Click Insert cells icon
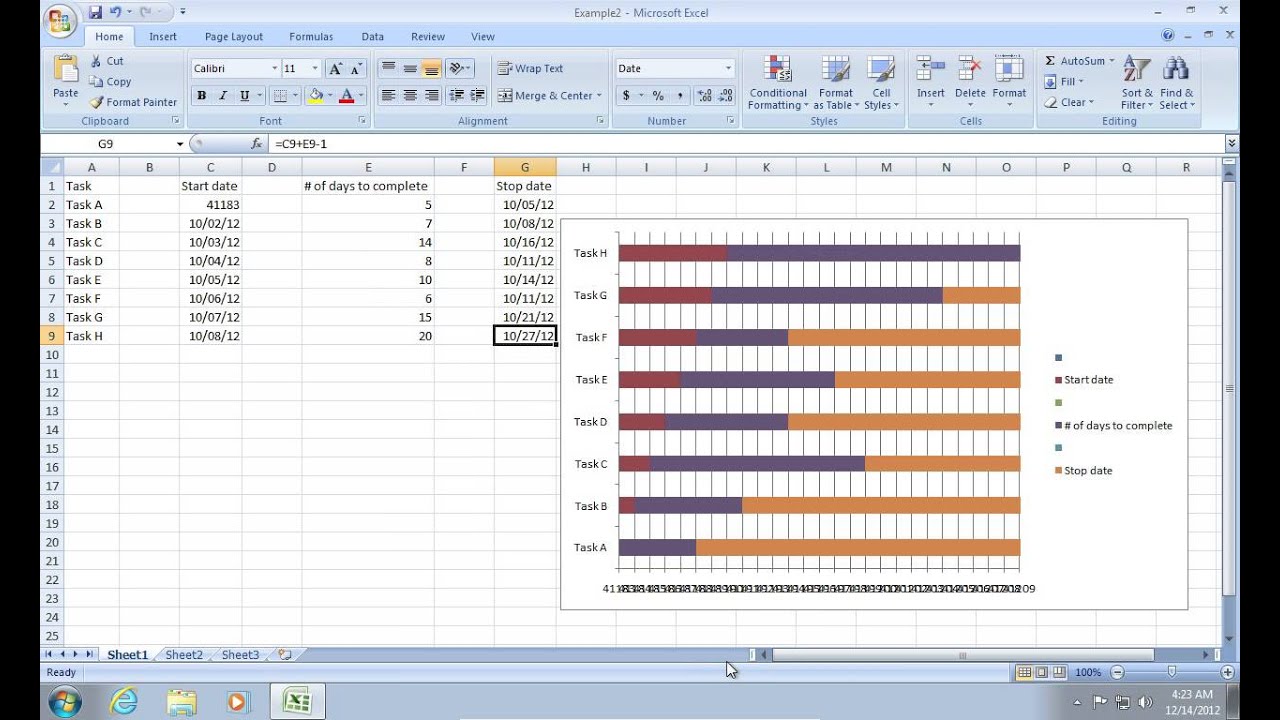1280x720 pixels. pos(930,69)
